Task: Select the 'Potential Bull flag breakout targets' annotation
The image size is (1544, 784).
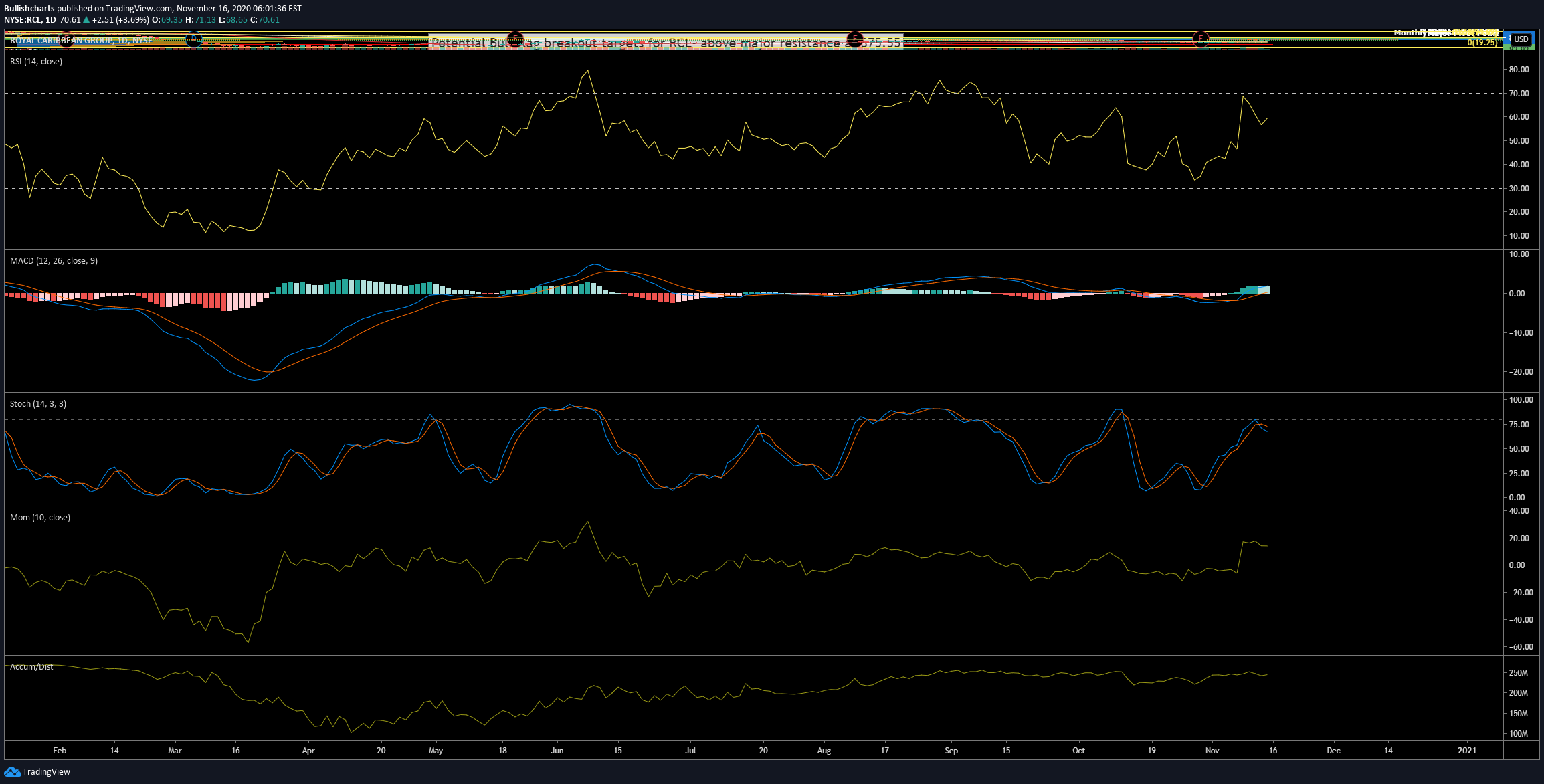Action: (x=666, y=43)
